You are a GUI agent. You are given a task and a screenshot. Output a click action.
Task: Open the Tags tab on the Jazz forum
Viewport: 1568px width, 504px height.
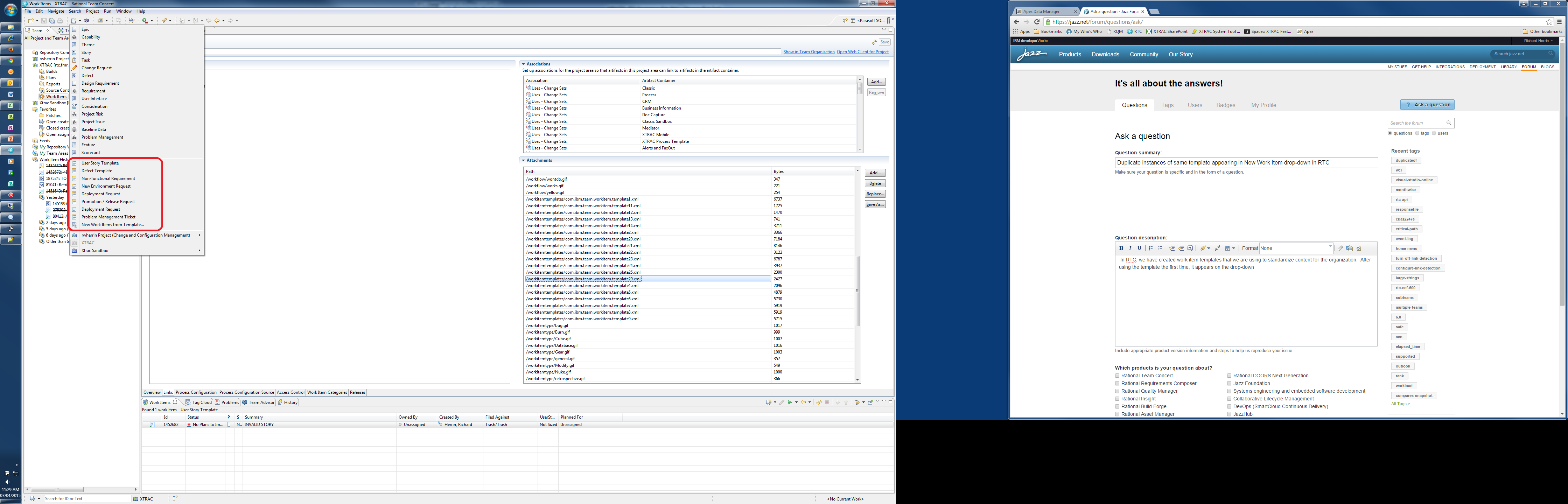tap(1167, 105)
